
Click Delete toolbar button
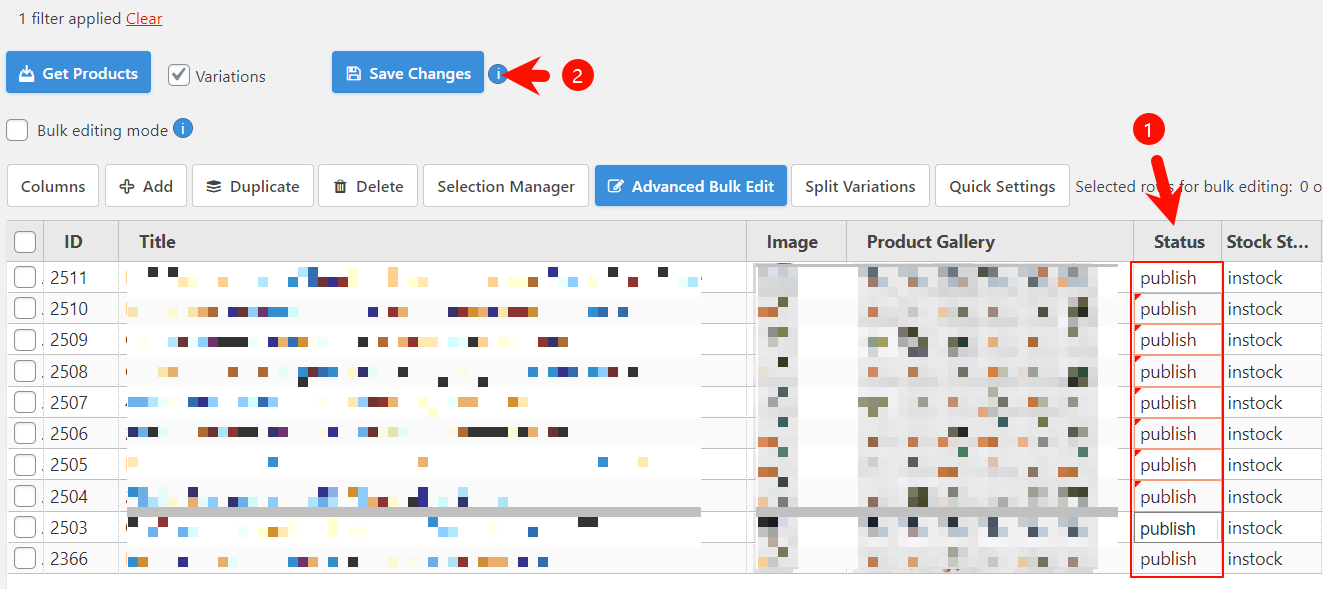pyautogui.click(x=368, y=186)
